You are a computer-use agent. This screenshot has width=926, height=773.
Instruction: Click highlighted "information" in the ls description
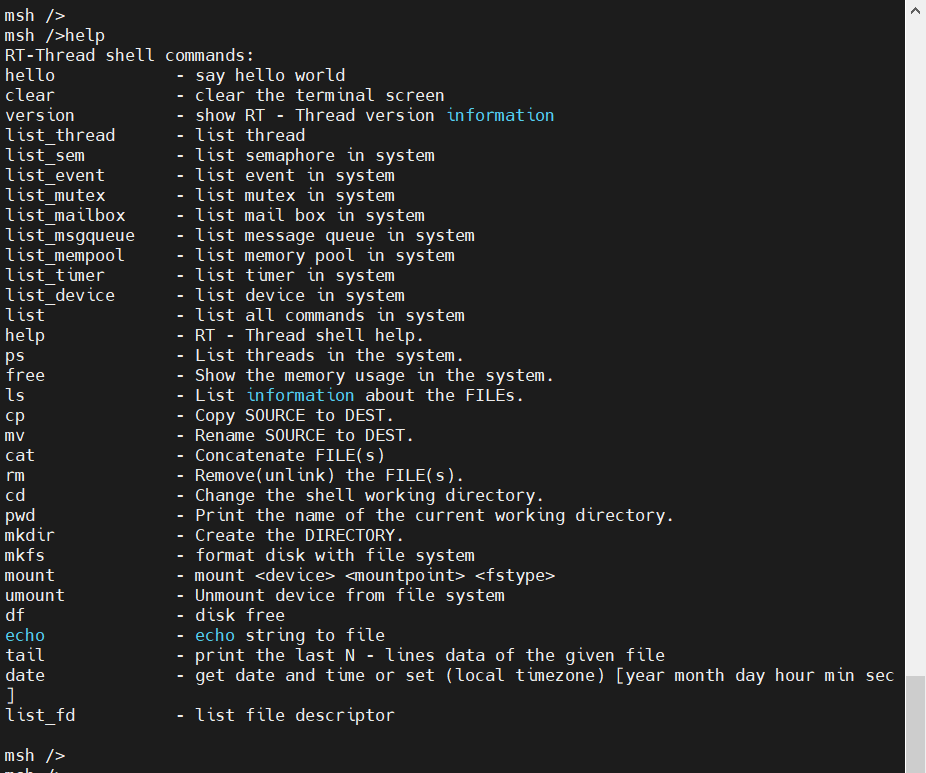pyautogui.click(x=300, y=395)
